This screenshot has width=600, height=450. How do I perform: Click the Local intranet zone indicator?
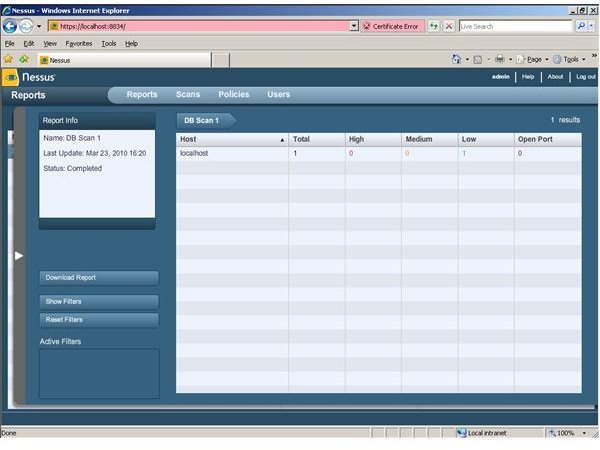point(482,433)
